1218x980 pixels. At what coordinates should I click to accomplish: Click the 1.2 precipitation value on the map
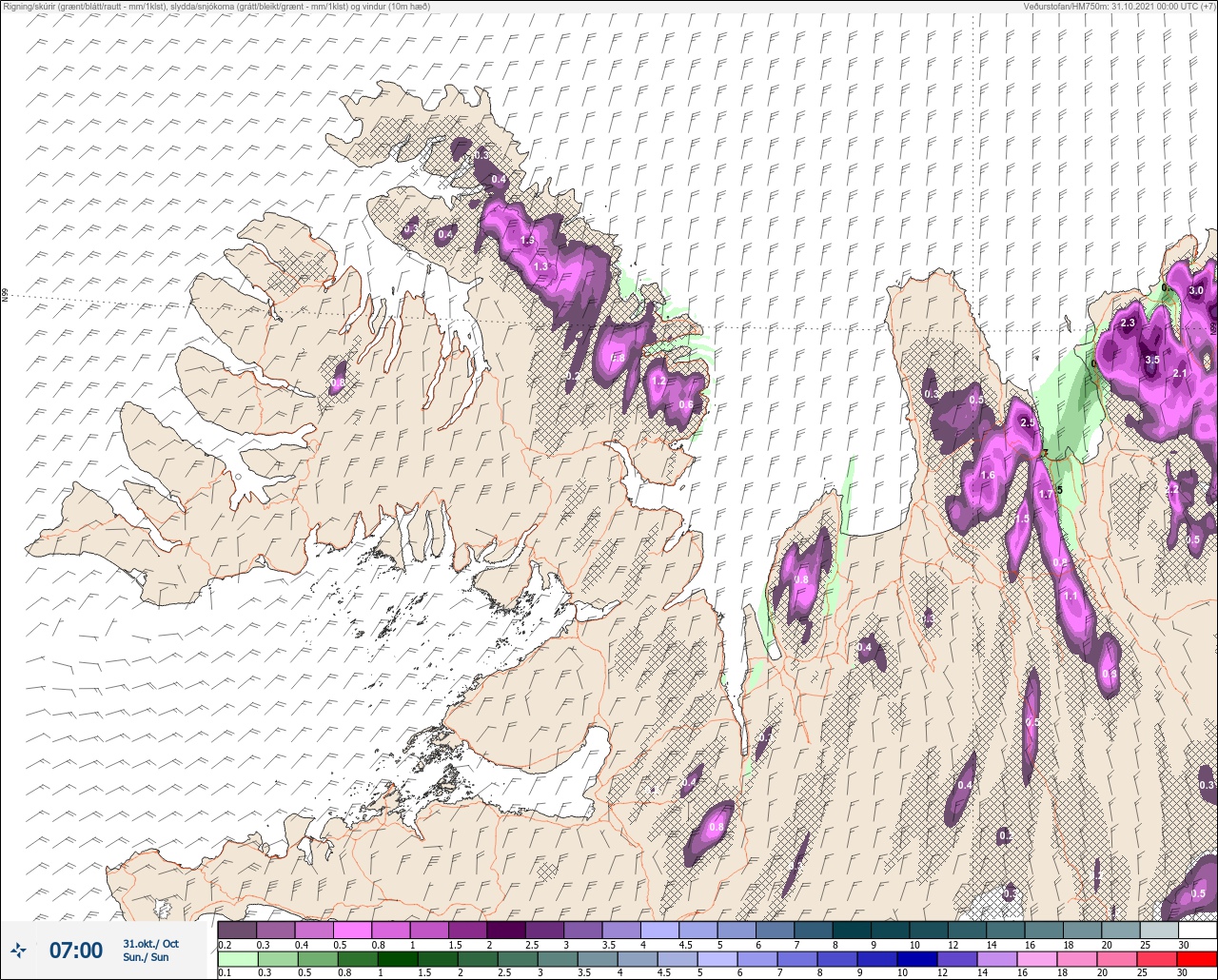pyautogui.click(x=658, y=381)
